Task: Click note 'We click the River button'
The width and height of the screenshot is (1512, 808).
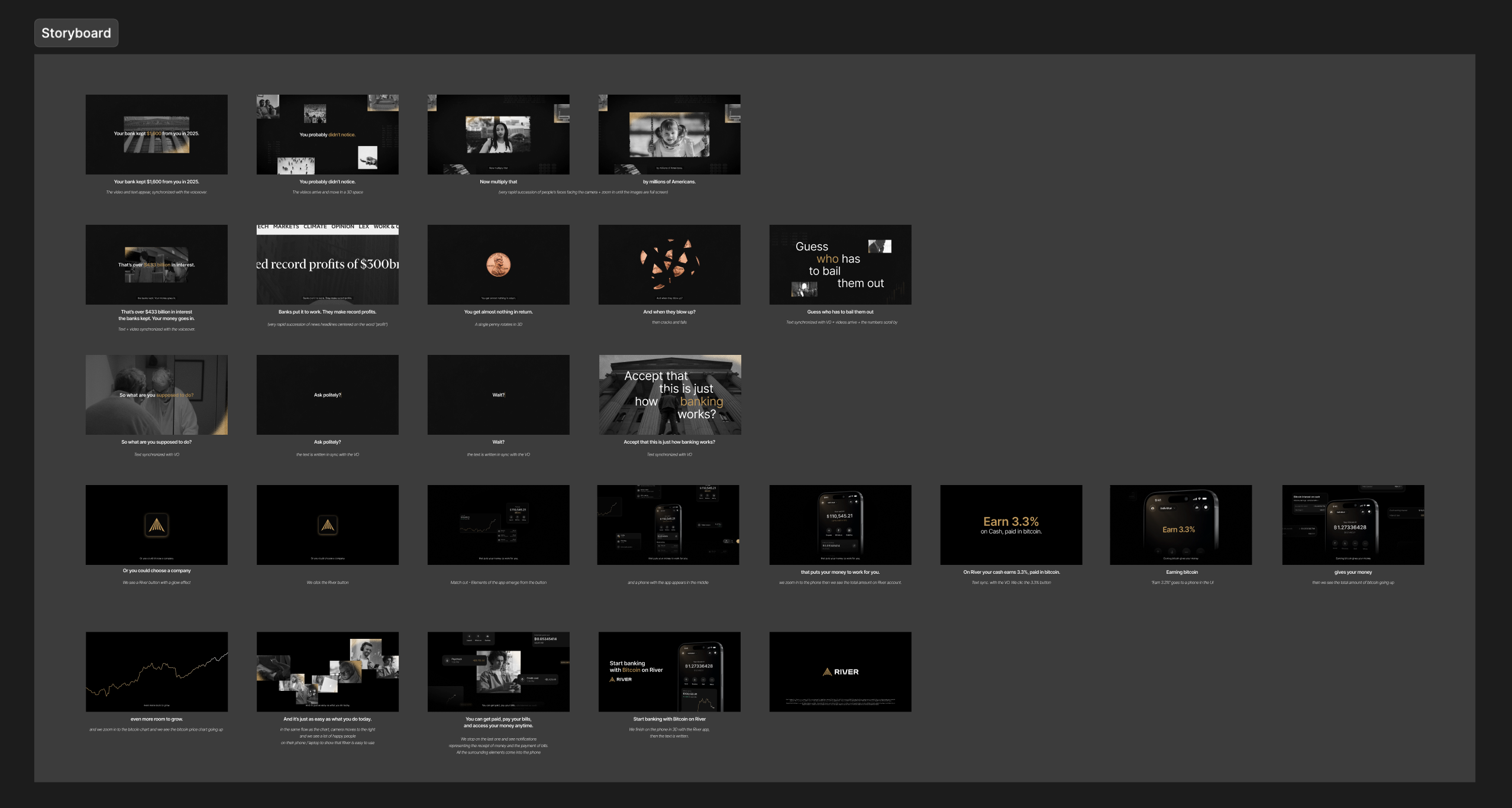Action: [328, 583]
